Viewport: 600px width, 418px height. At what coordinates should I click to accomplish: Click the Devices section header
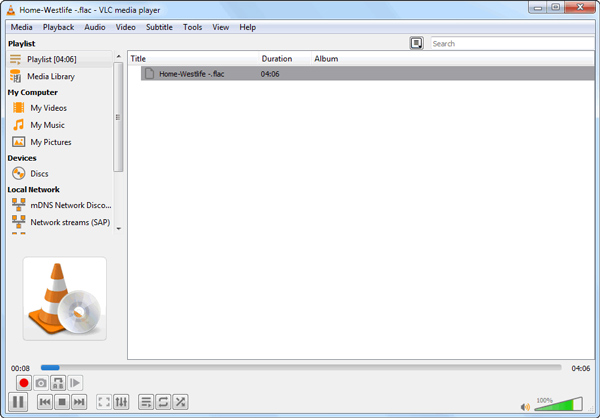point(22,158)
